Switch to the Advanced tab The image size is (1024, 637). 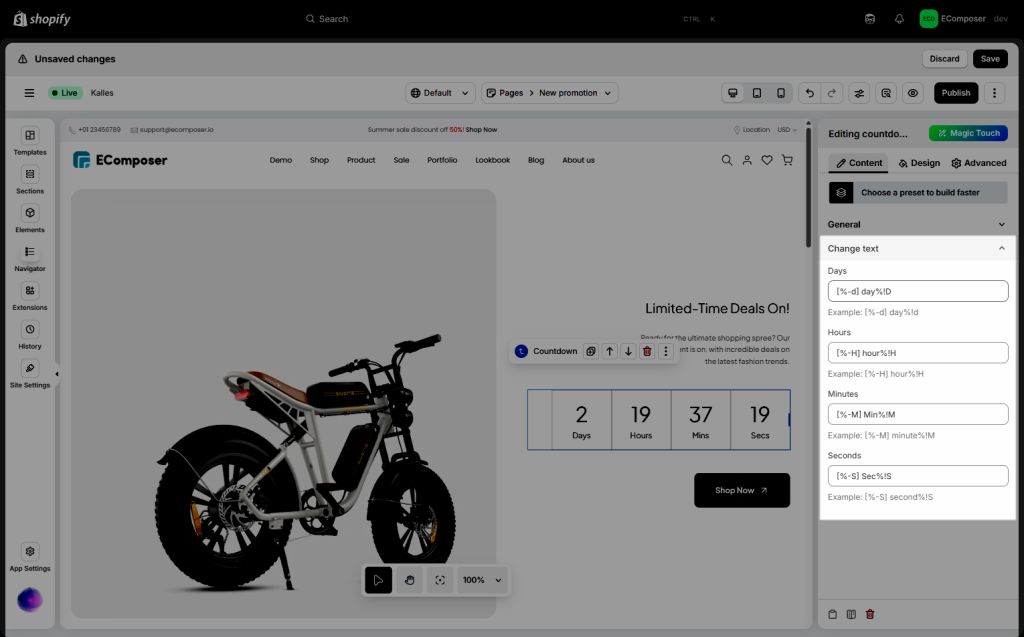coord(978,163)
